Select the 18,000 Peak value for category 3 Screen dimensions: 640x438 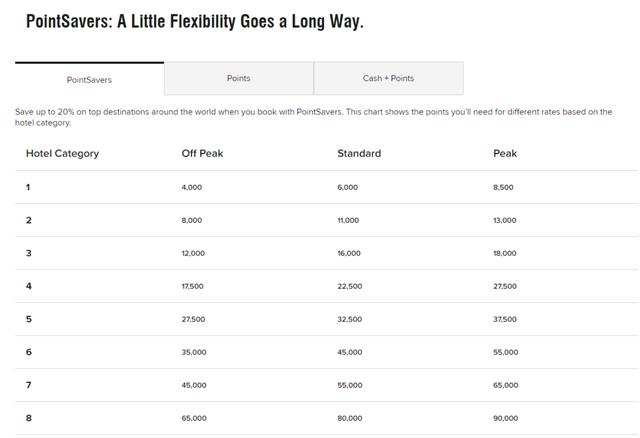click(505, 253)
